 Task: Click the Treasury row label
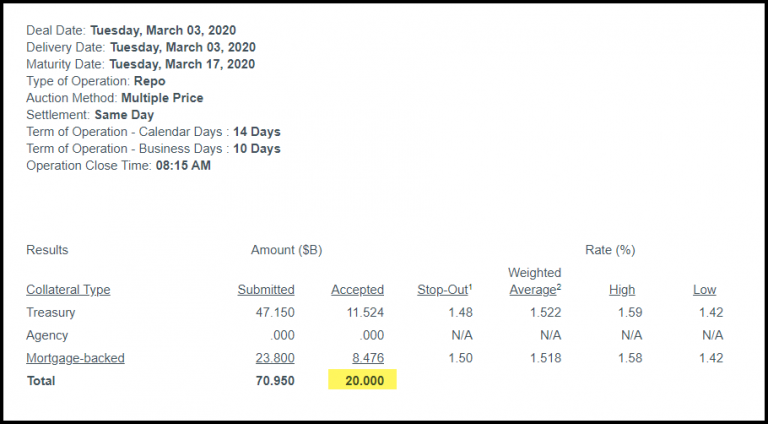pyautogui.click(x=51, y=313)
